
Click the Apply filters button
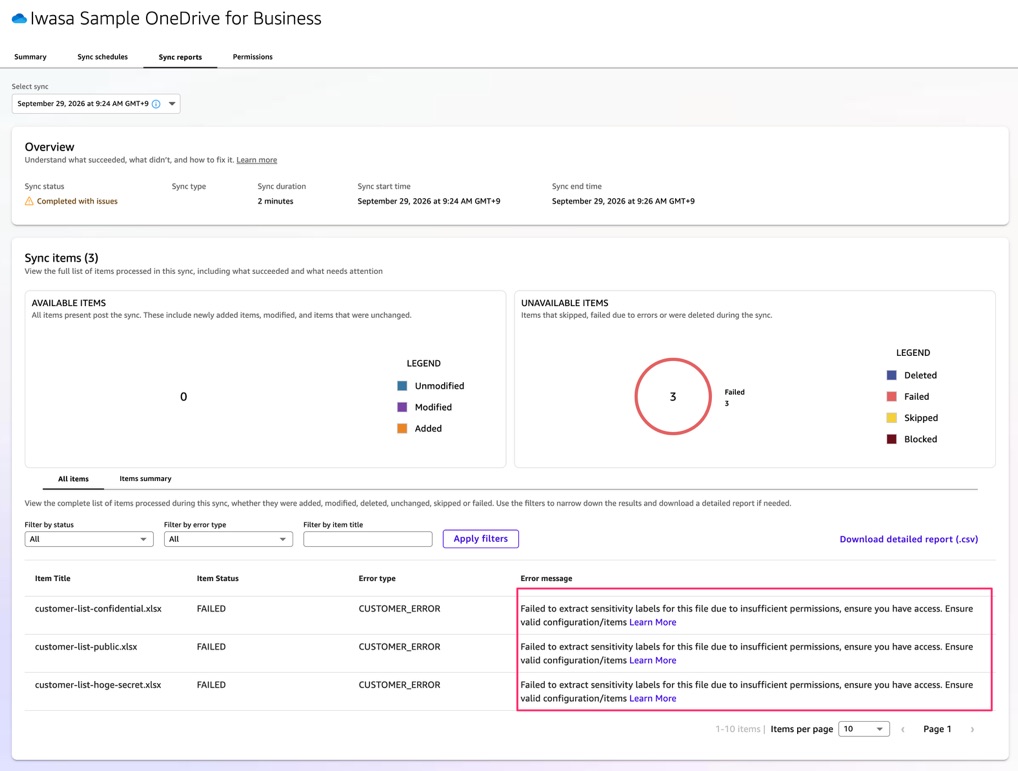[480, 539]
